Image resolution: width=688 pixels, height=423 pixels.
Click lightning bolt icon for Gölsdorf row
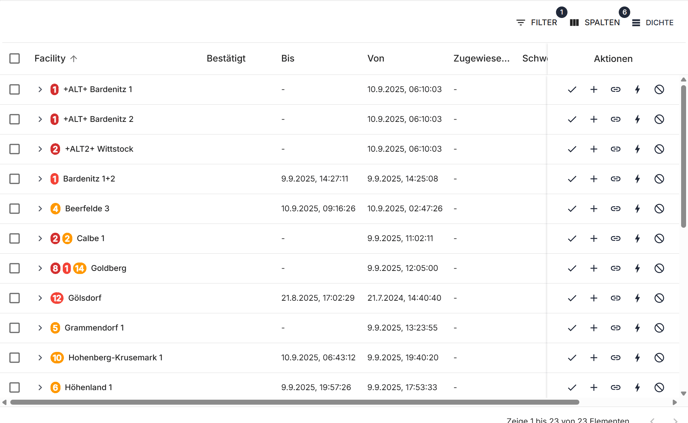tap(638, 298)
